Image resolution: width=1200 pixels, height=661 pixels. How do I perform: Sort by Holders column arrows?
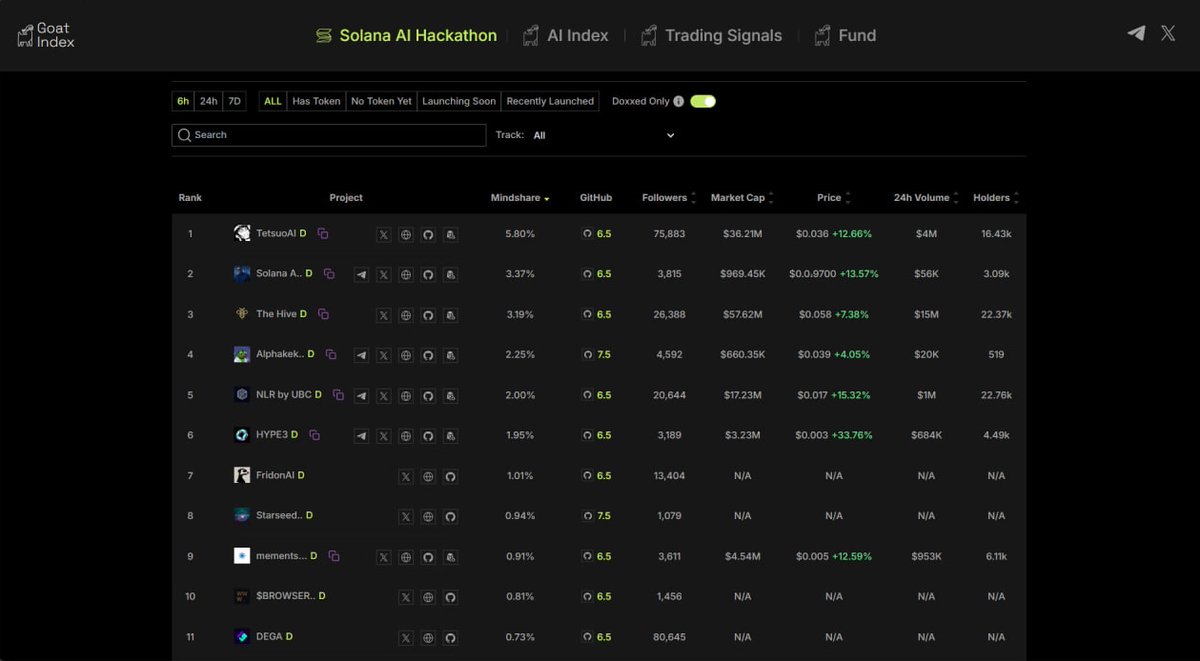pos(1017,198)
